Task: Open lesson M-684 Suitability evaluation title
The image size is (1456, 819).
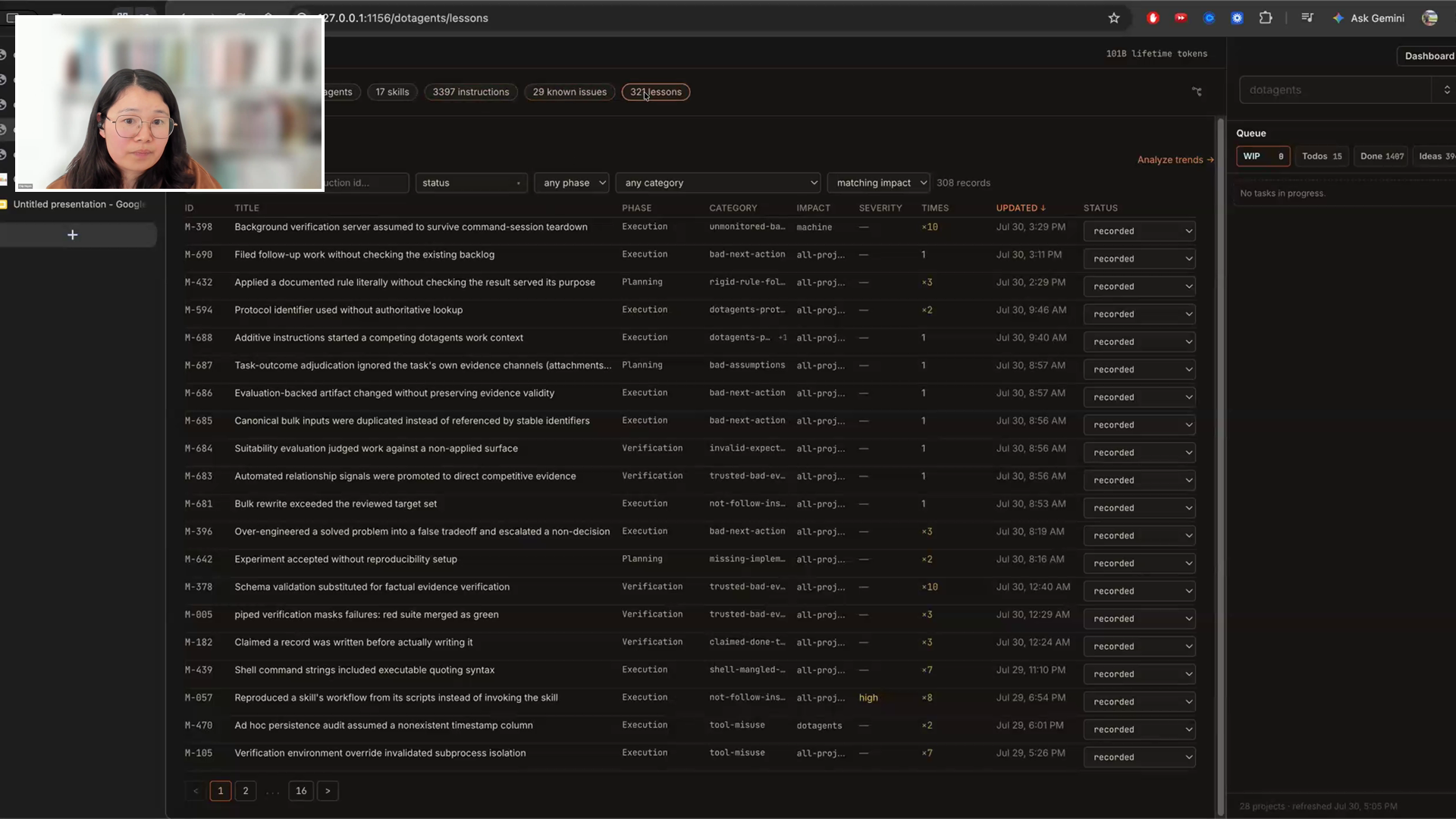Action: (376, 449)
